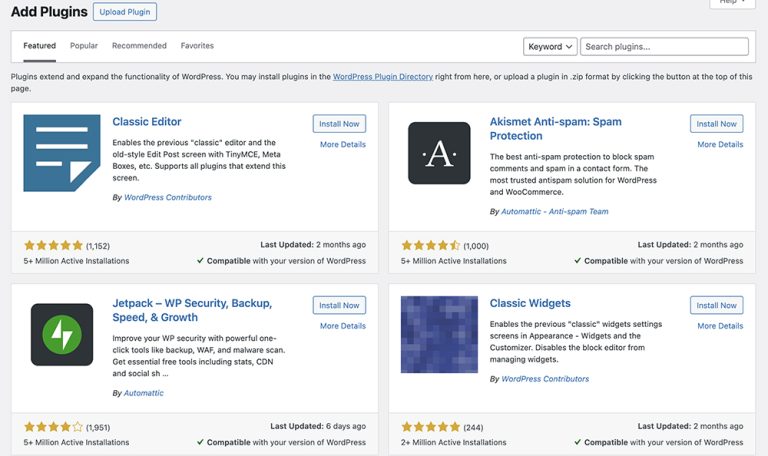Install the Classic Editor plugin
Screen dimensions: 768x456
[x=339, y=124]
